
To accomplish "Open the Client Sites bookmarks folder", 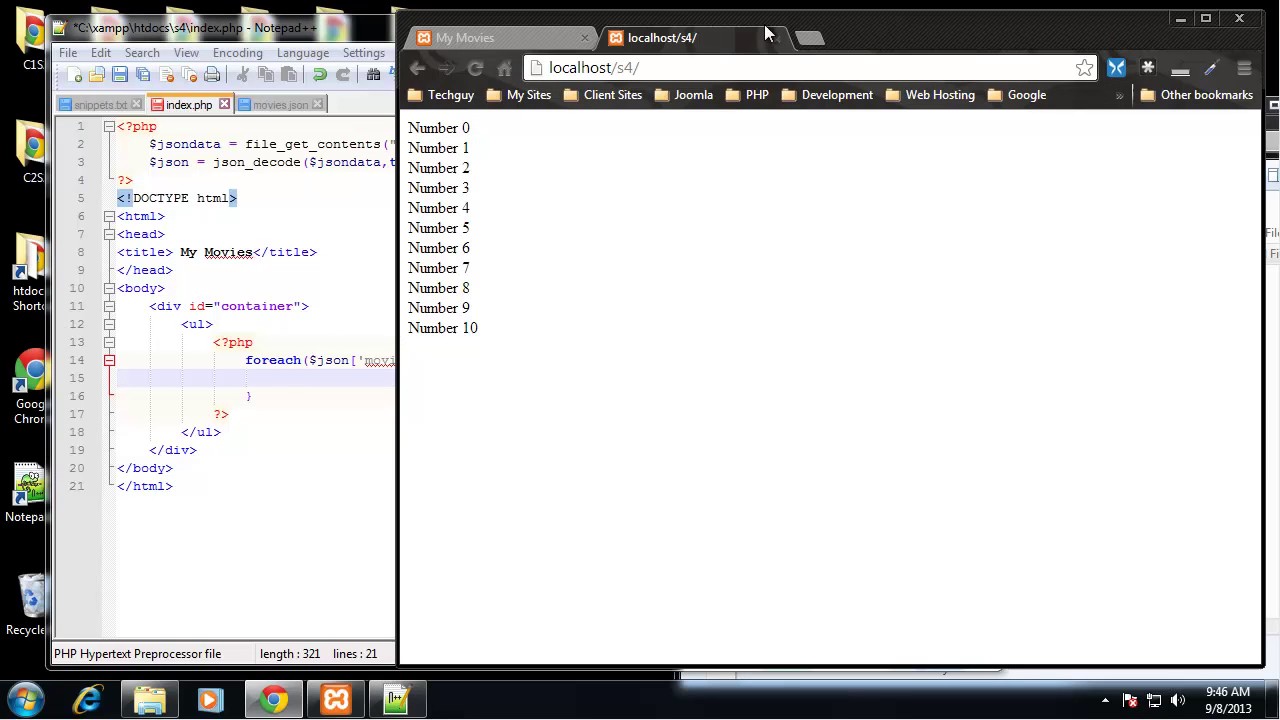I will [602, 95].
